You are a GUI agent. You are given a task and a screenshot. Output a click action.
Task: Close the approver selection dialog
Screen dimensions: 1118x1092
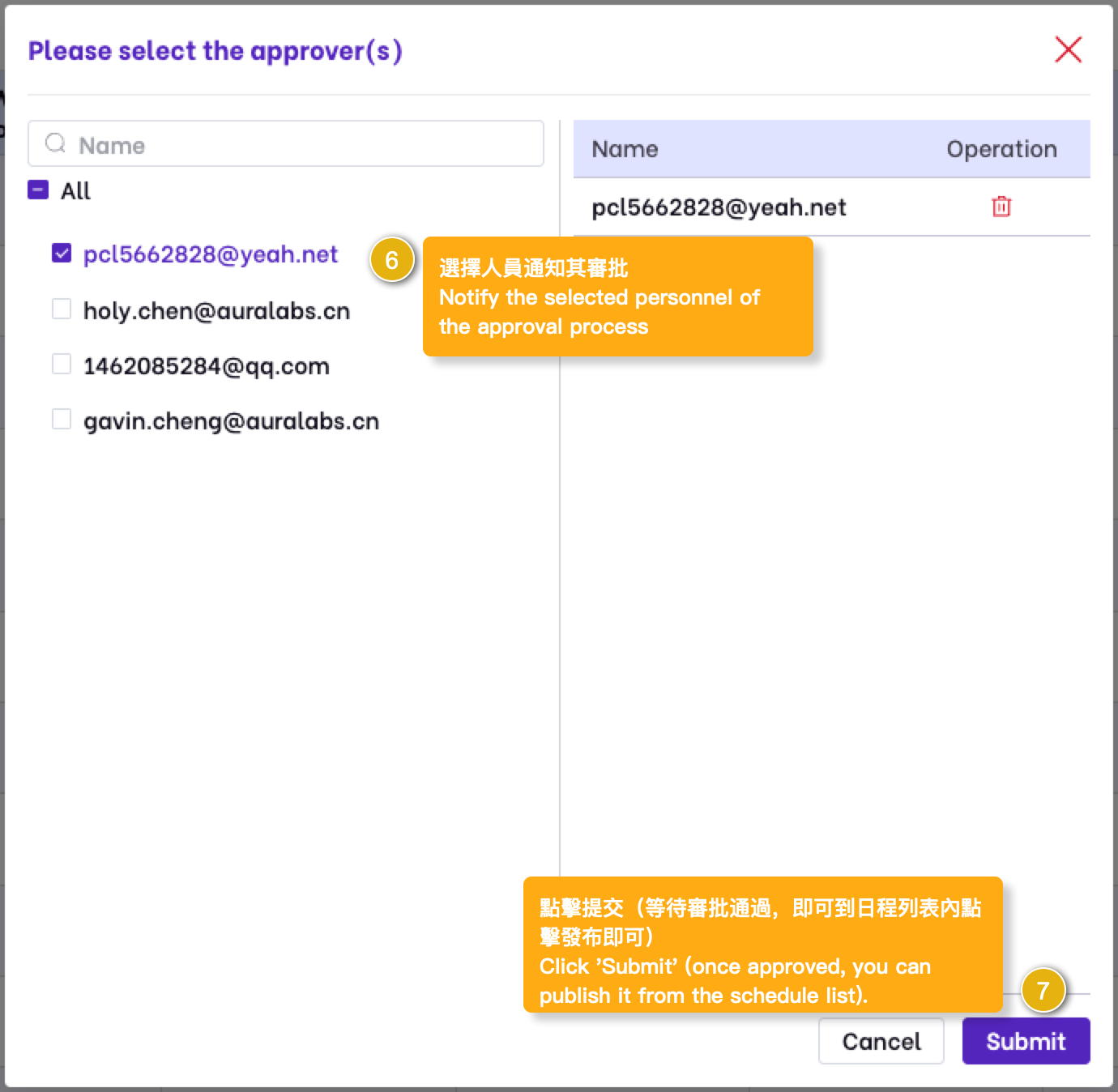click(1068, 49)
